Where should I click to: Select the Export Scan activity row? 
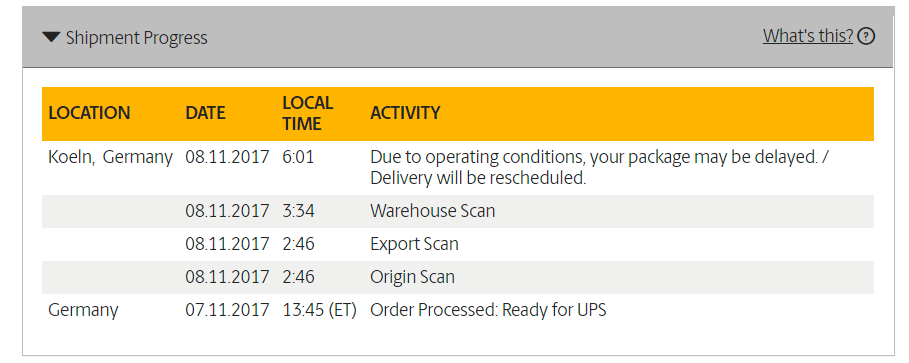457,244
